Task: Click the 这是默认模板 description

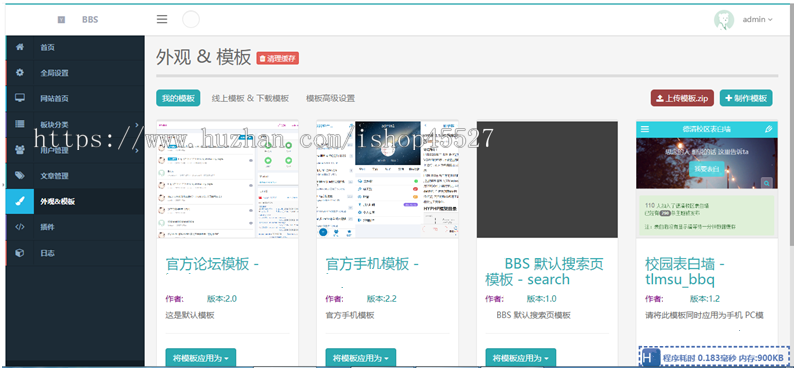Action: (190, 315)
